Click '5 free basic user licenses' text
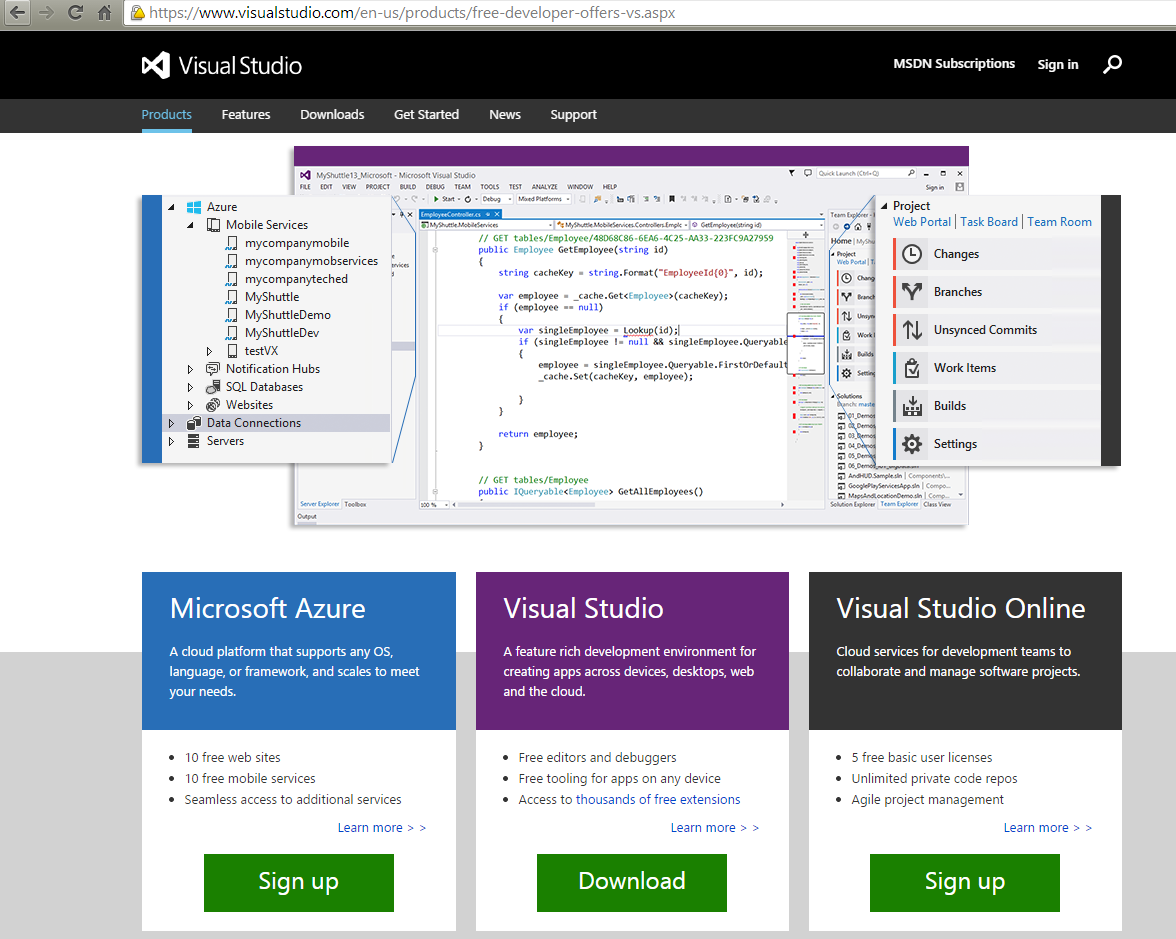Screen dimensions: 1176x939 pyautogui.click(x=922, y=758)
